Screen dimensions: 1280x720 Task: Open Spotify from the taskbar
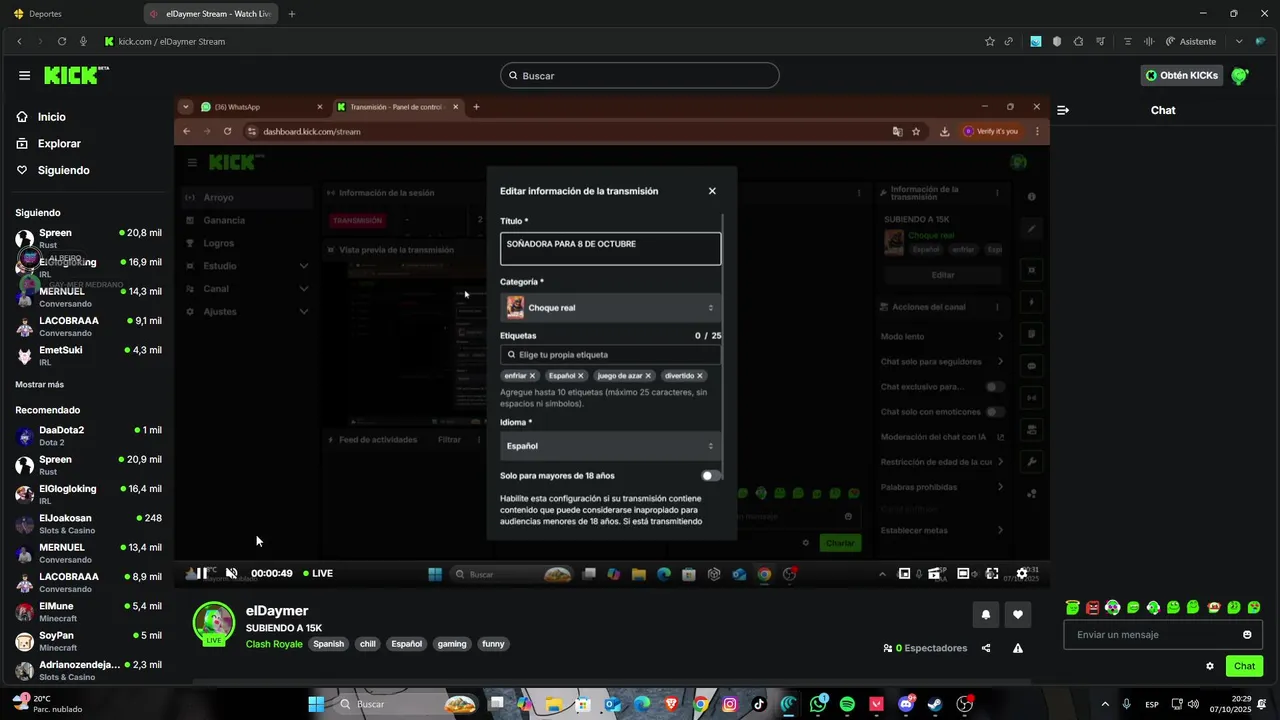tap(847, 704)
